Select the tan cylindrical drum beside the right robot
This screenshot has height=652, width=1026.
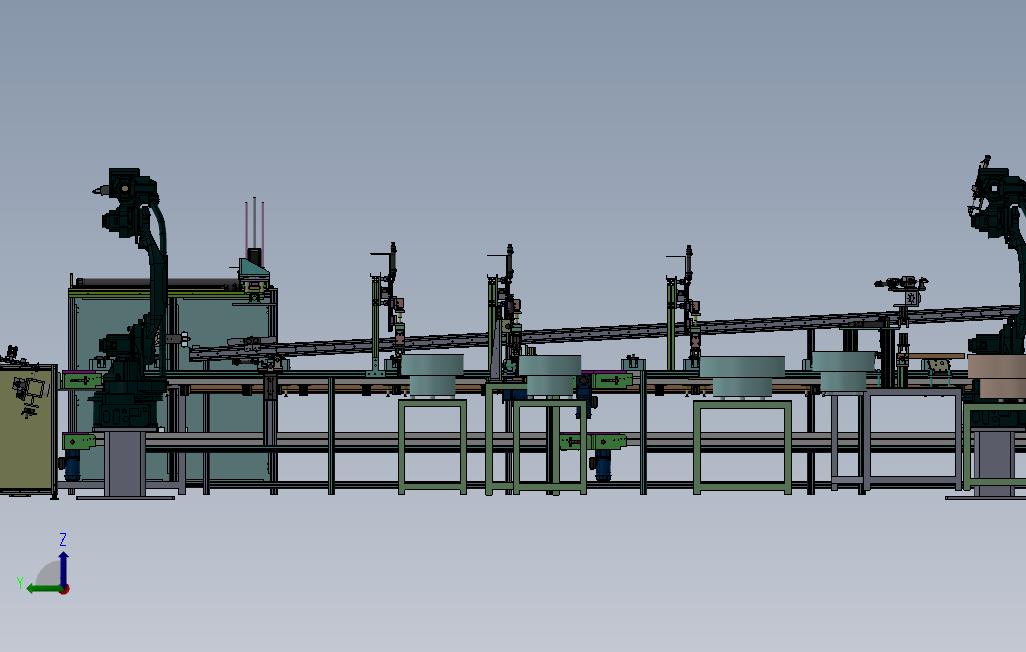pyautogui.click(x=997, y=375)
